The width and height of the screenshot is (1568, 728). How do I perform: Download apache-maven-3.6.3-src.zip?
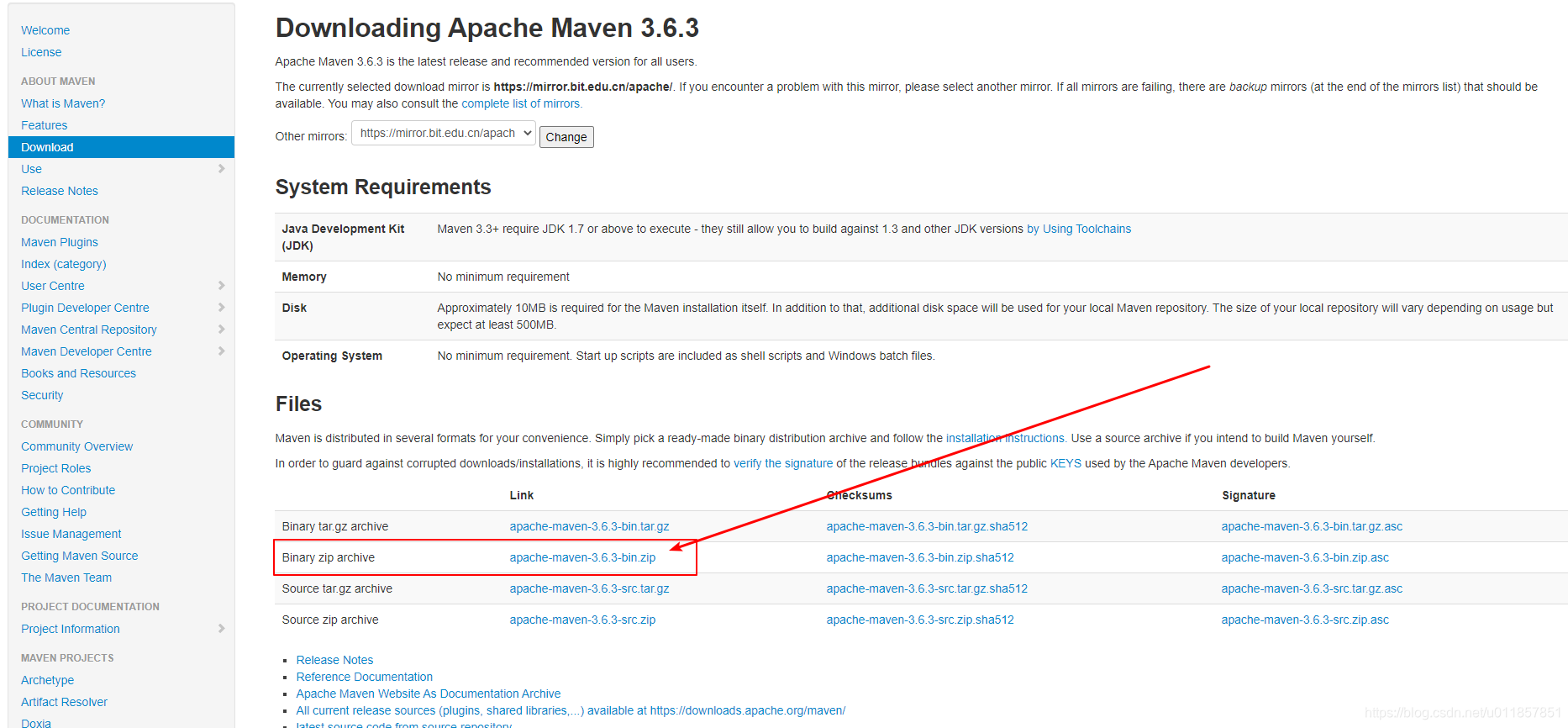[x=582, y=620]
